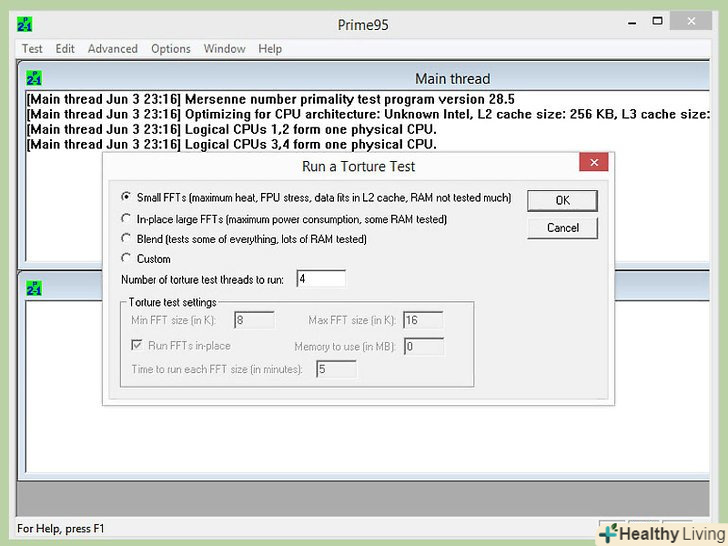Click 'Number of torture test threads to run' label

(x=202, y=280)
